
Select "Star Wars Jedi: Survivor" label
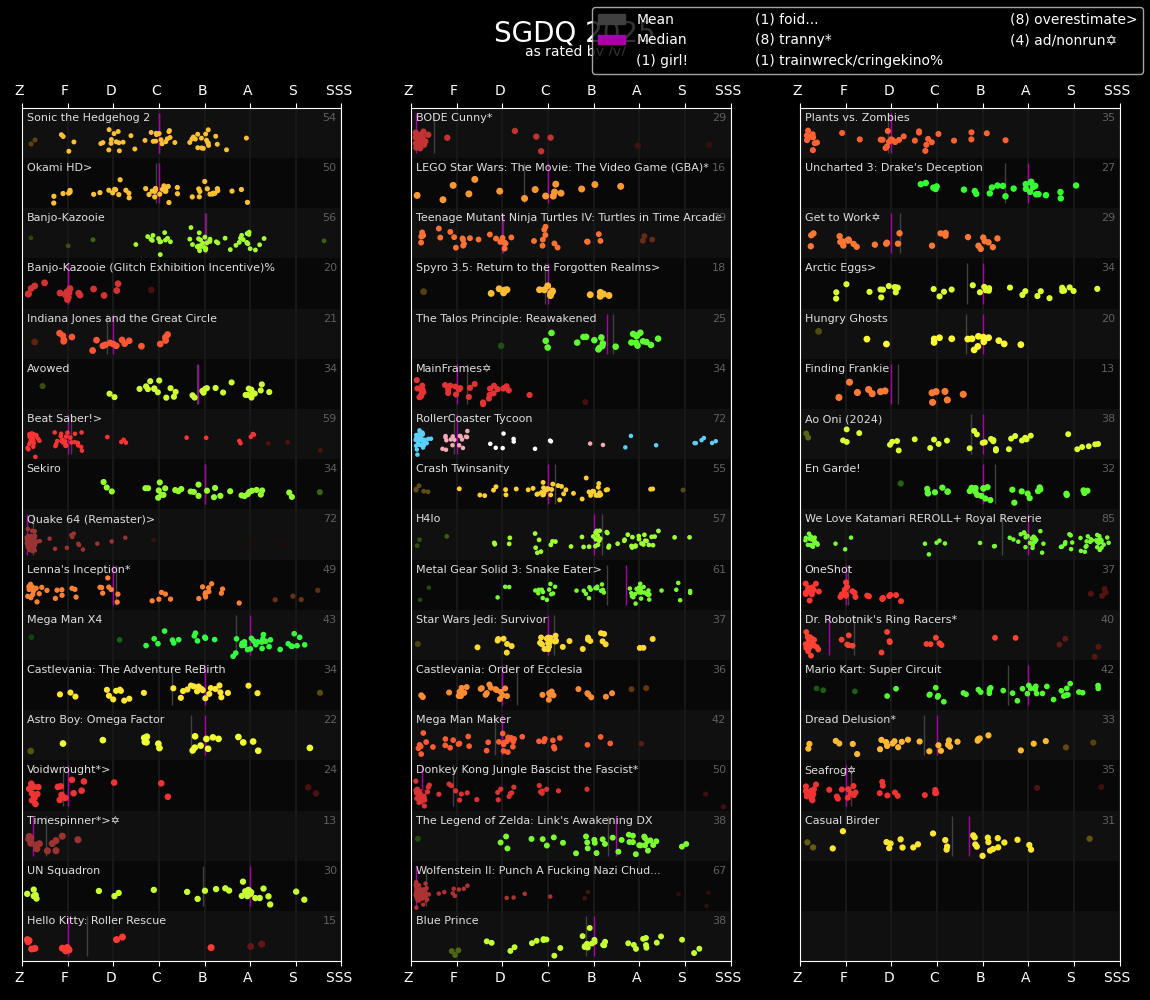click(482, 619)
